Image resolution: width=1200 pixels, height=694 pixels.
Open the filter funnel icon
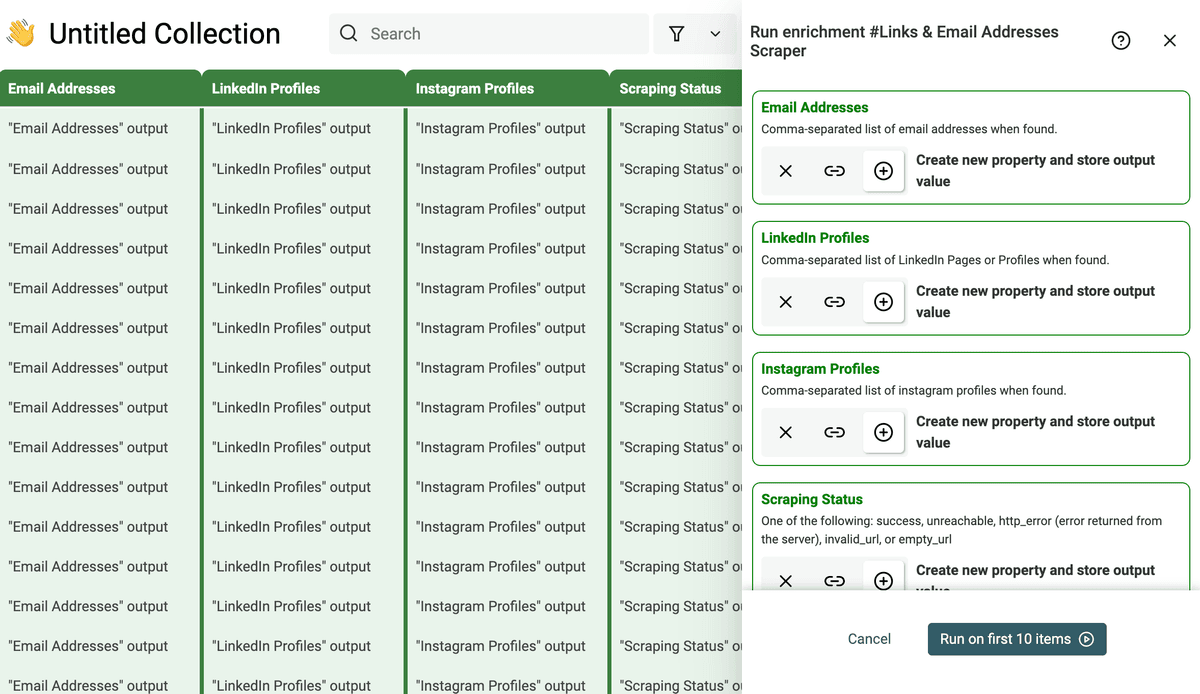[x=677, y=34]
